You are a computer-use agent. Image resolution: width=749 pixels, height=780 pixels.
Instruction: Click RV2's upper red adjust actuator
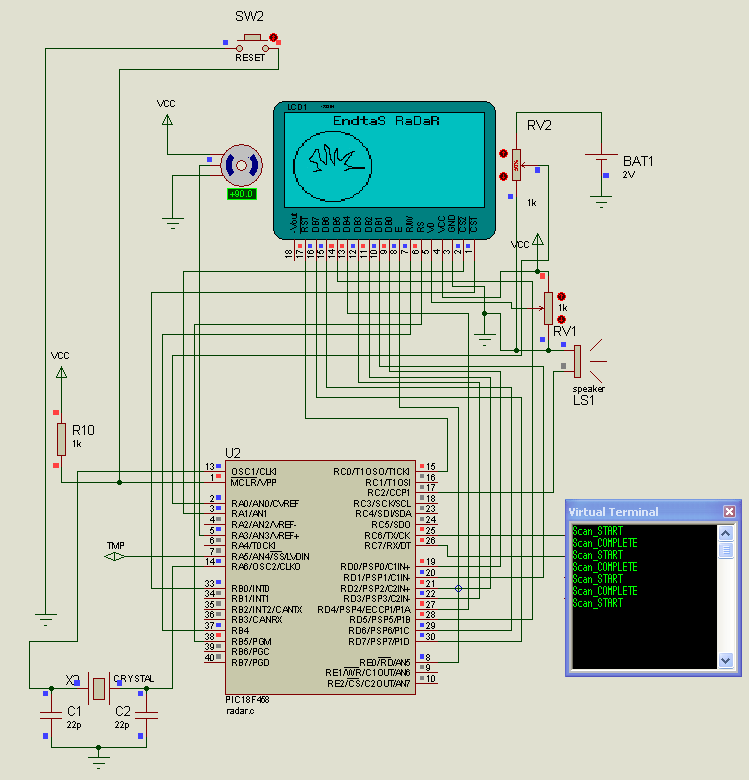click(x=503, y=153)
